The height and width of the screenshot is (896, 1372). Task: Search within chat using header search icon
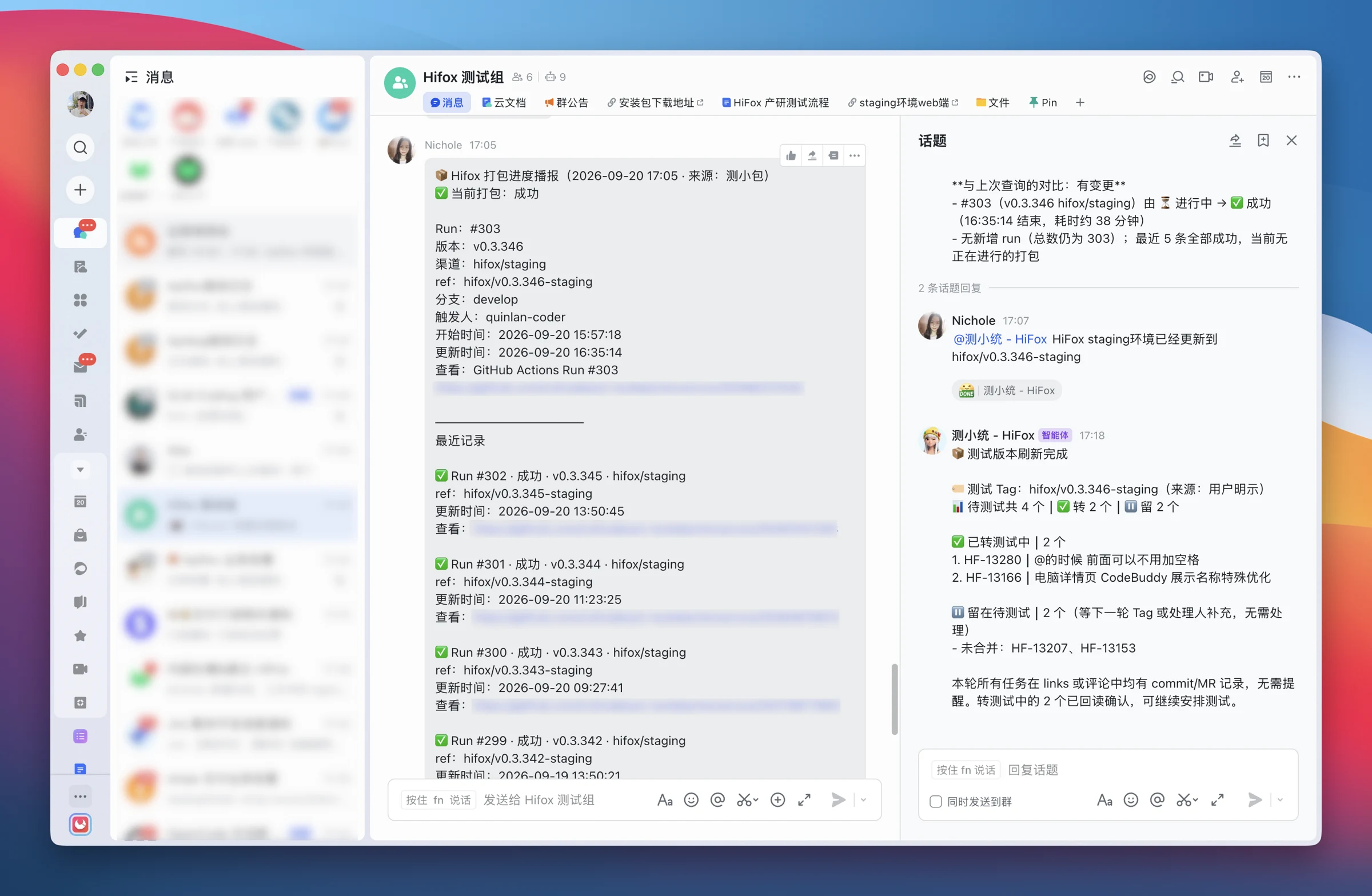[1178, 77]
